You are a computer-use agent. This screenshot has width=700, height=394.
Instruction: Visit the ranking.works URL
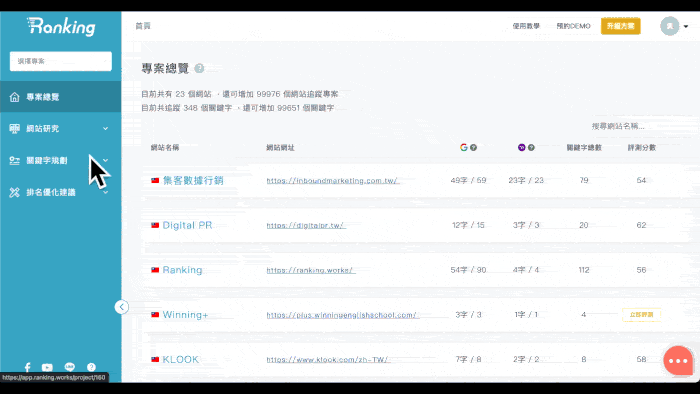tap(311, 270)
